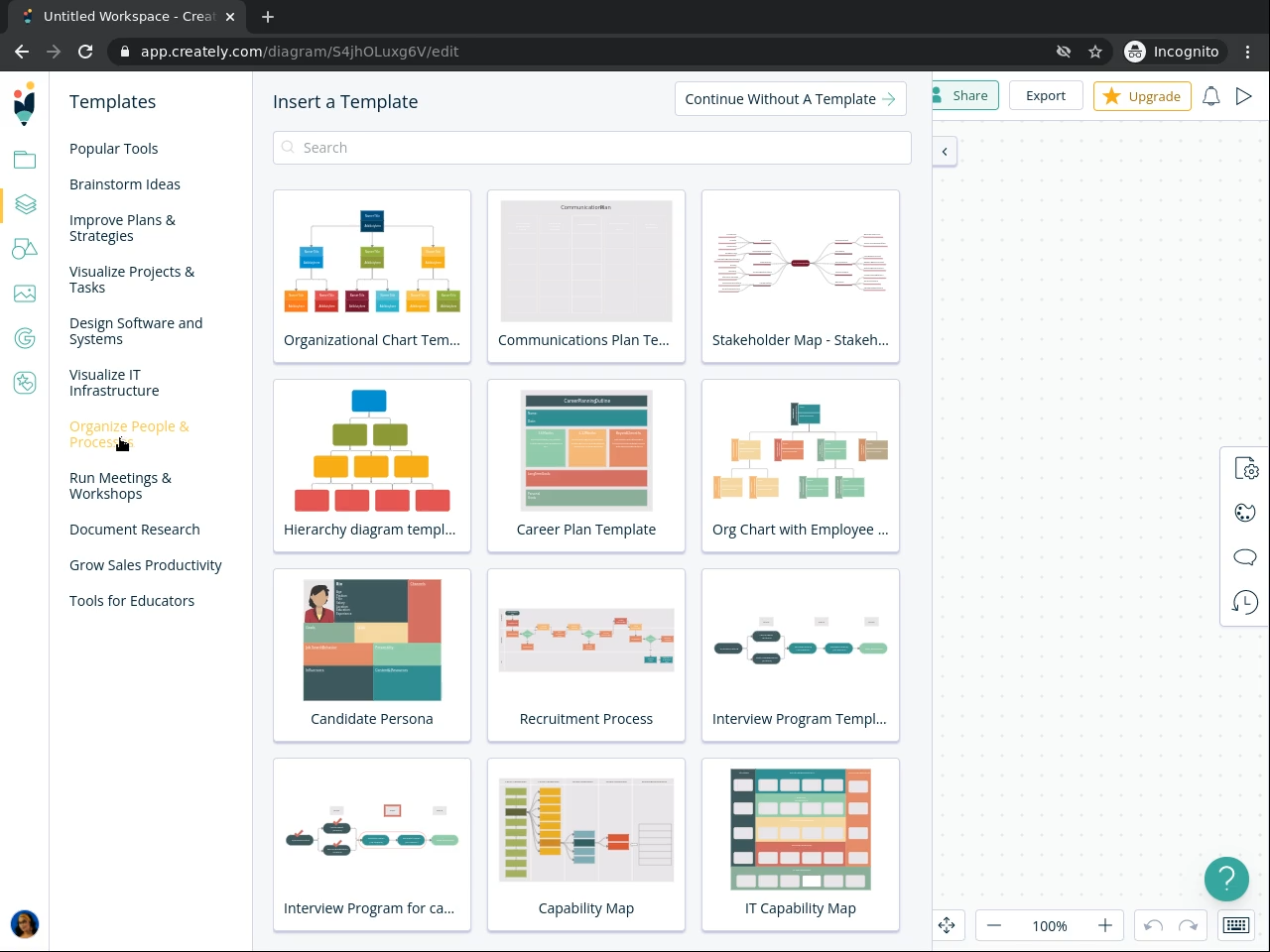
Task: Zoom in with the plus button
Action: 1105,925
